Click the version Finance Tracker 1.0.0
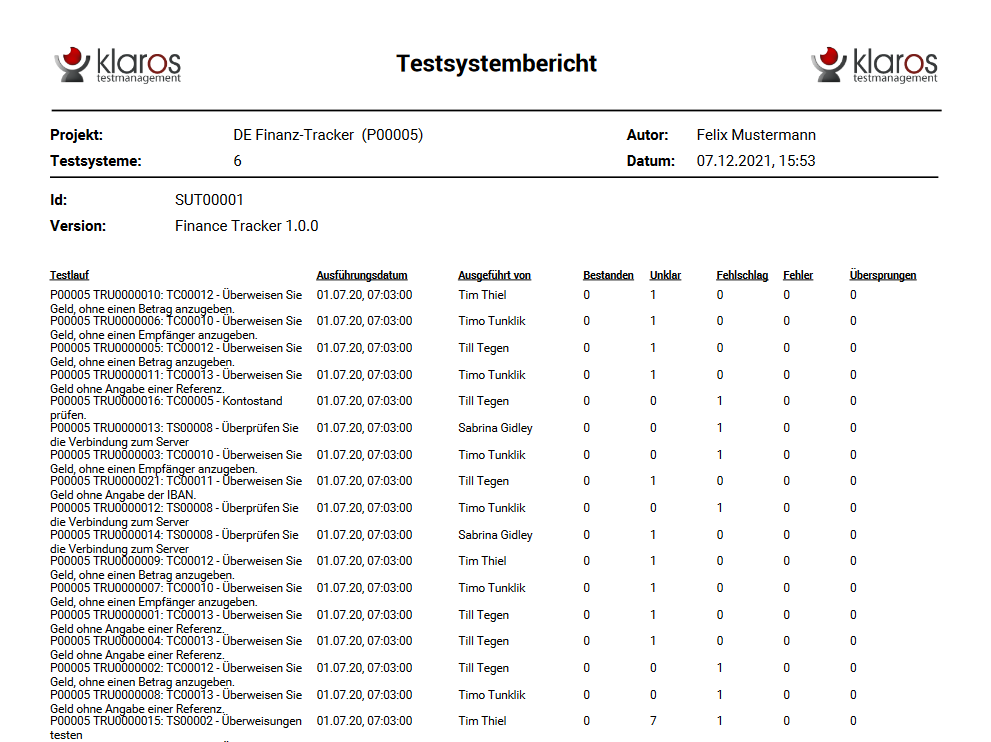Image resolution: width=991 pixels, height=742 pixels. coord(246,226)
